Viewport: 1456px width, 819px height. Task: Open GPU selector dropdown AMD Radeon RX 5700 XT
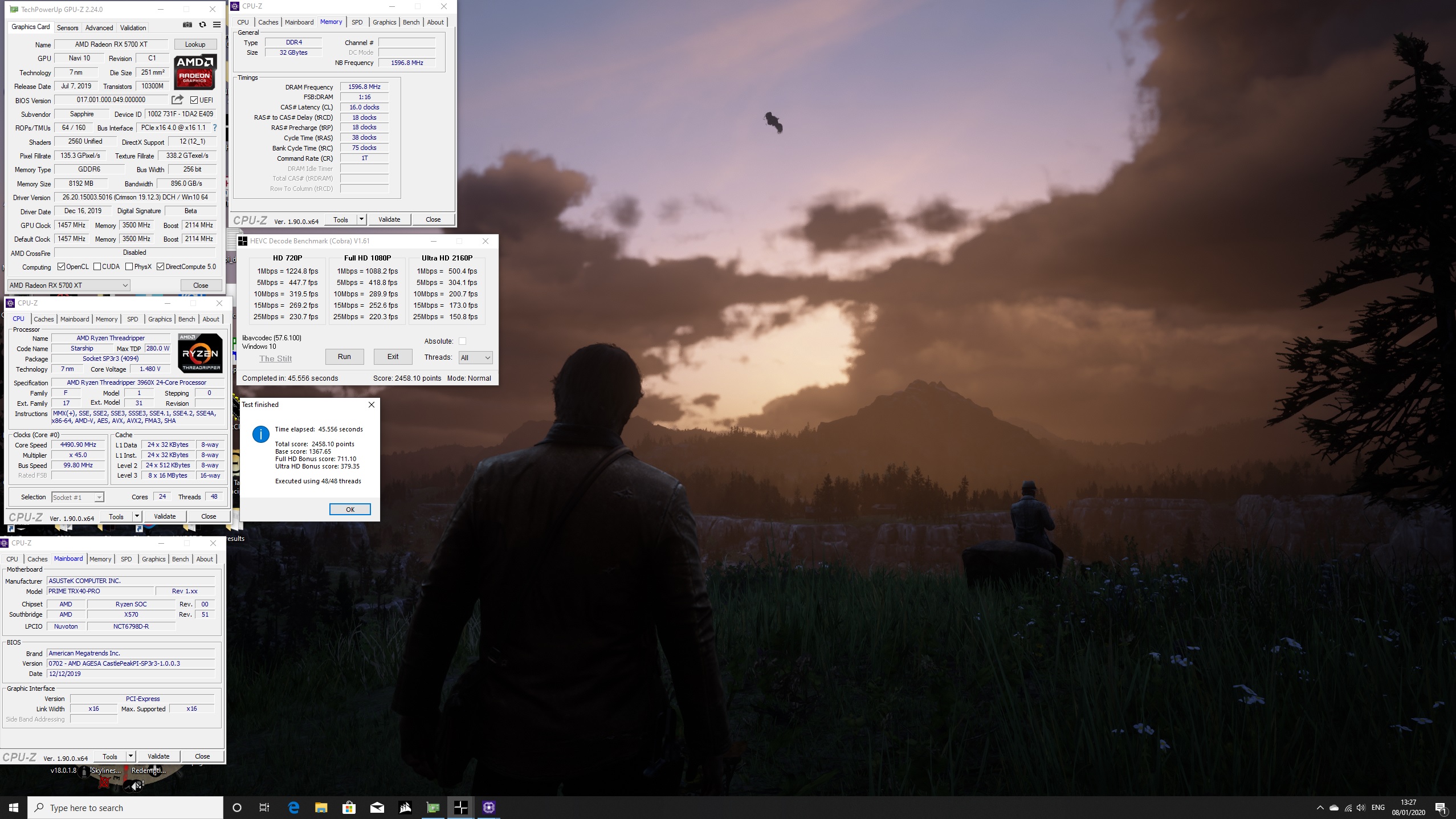[69, 285]
